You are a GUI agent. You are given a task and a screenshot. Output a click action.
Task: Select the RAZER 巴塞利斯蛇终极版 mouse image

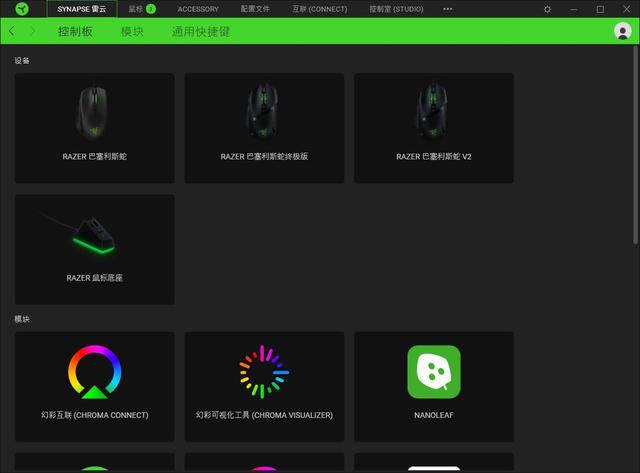(x=263, y=110)
